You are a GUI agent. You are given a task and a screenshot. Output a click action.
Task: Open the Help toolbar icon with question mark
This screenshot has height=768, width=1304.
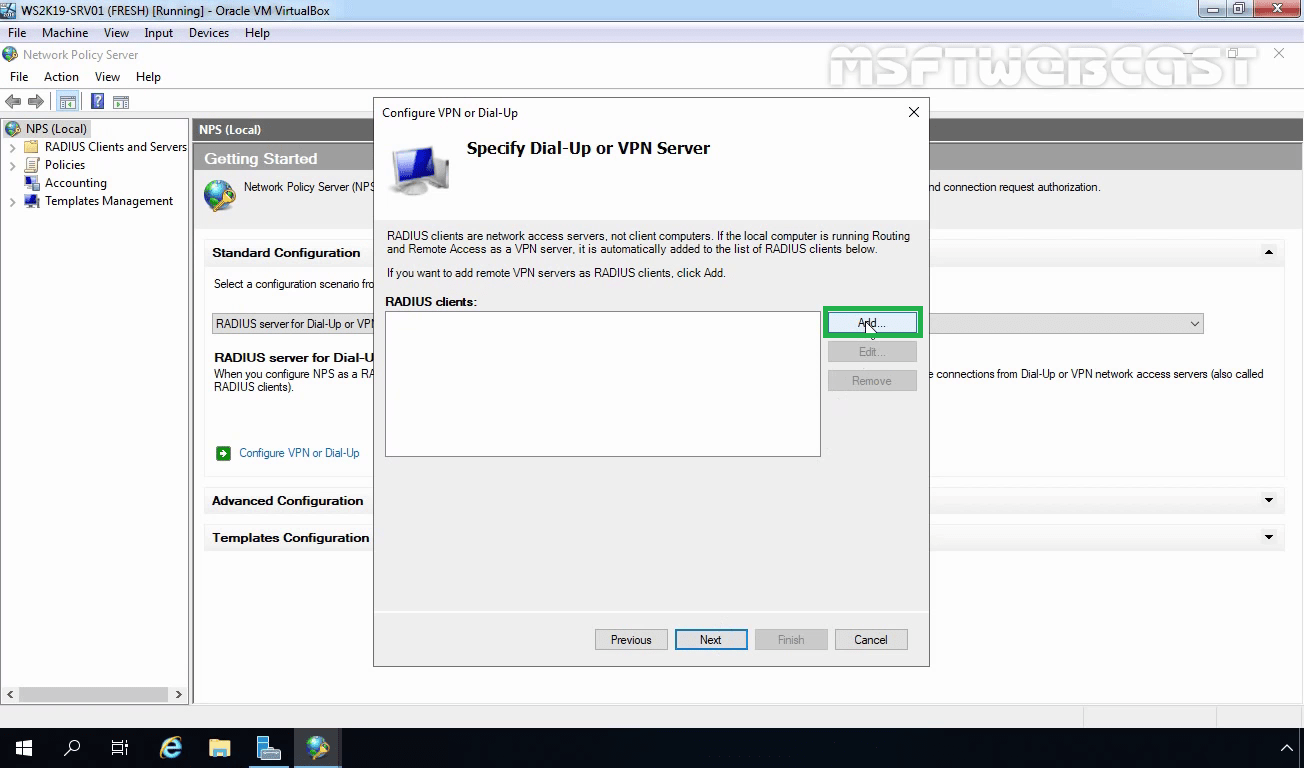[x=98, y=101]
